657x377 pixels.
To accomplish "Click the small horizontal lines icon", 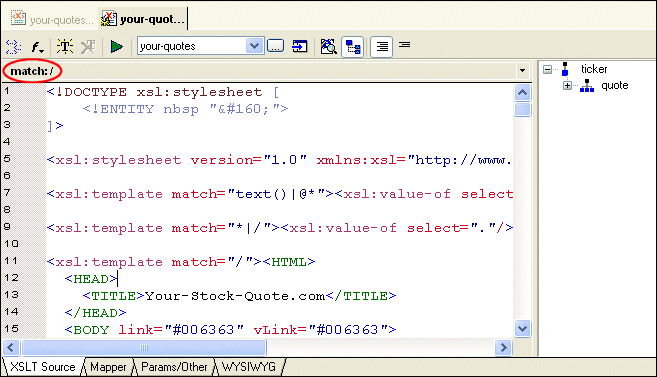I will click(x=404, y=44).
